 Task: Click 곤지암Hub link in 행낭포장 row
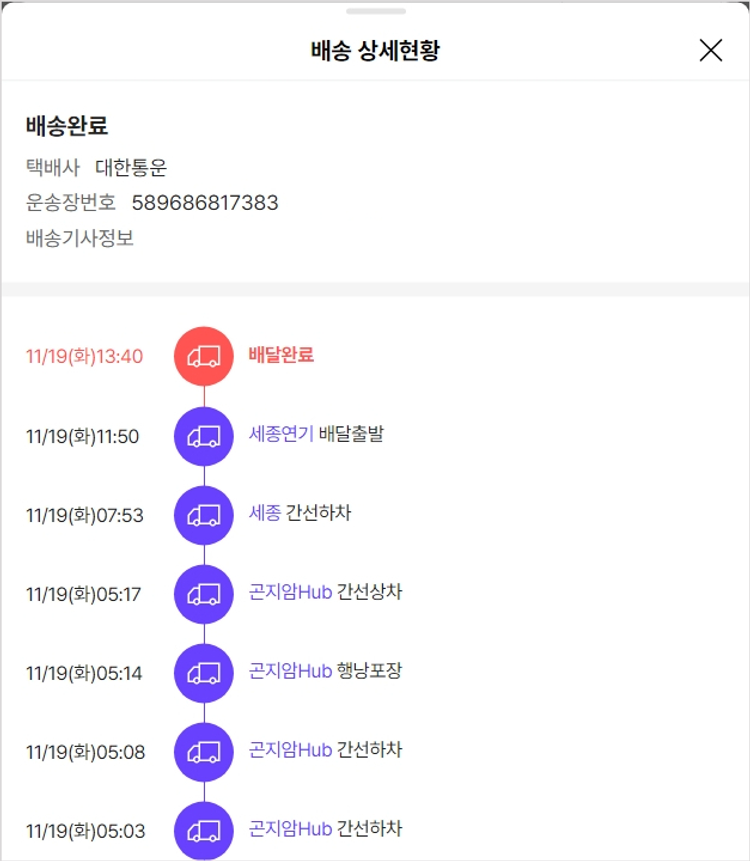point(290,671)
